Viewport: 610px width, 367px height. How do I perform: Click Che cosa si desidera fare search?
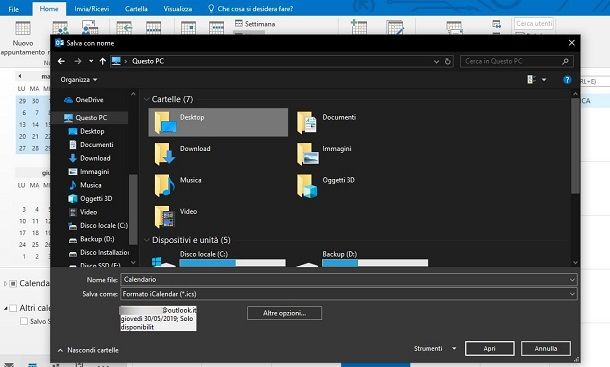(x=251, y=9)
